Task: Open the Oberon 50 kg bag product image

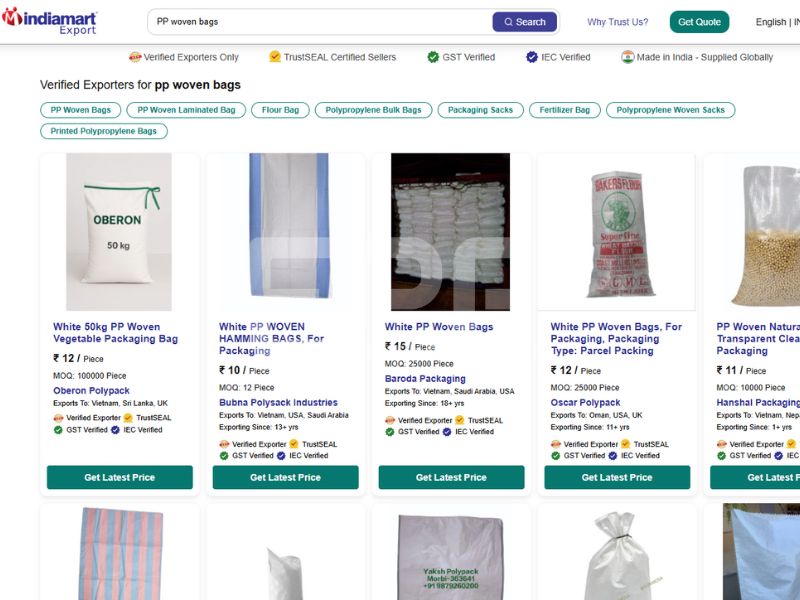Action: click(x=119, y=232)
